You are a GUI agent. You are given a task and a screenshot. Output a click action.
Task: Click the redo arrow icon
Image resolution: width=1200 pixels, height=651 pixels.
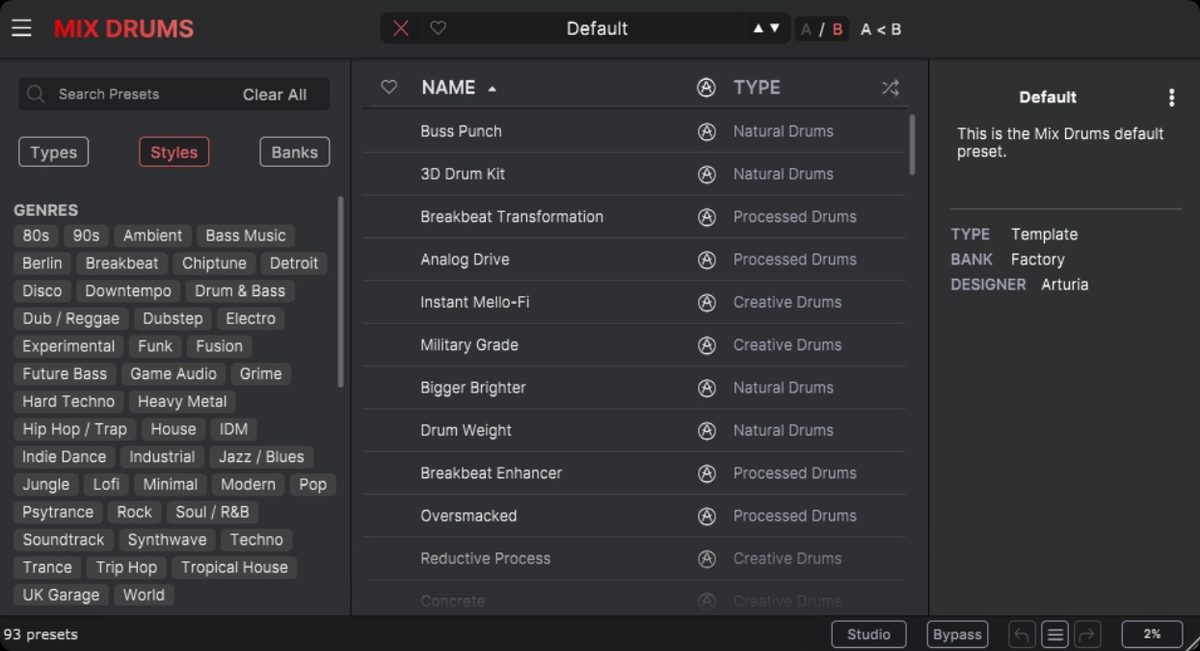pos(1087,634)
